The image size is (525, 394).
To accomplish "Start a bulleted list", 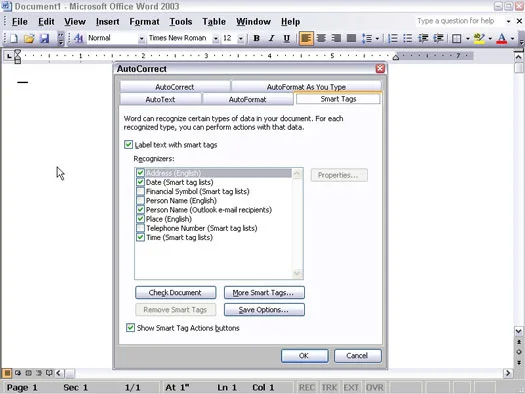I will 407,38.
